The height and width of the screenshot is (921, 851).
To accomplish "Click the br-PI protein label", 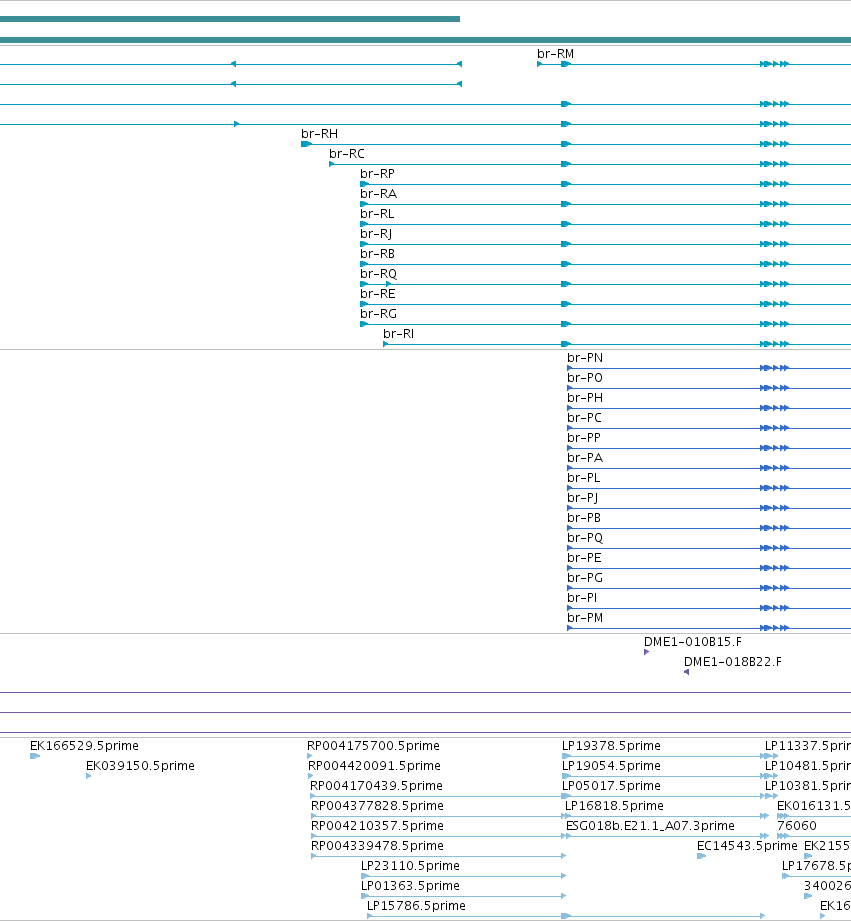I will click(582, 597).
